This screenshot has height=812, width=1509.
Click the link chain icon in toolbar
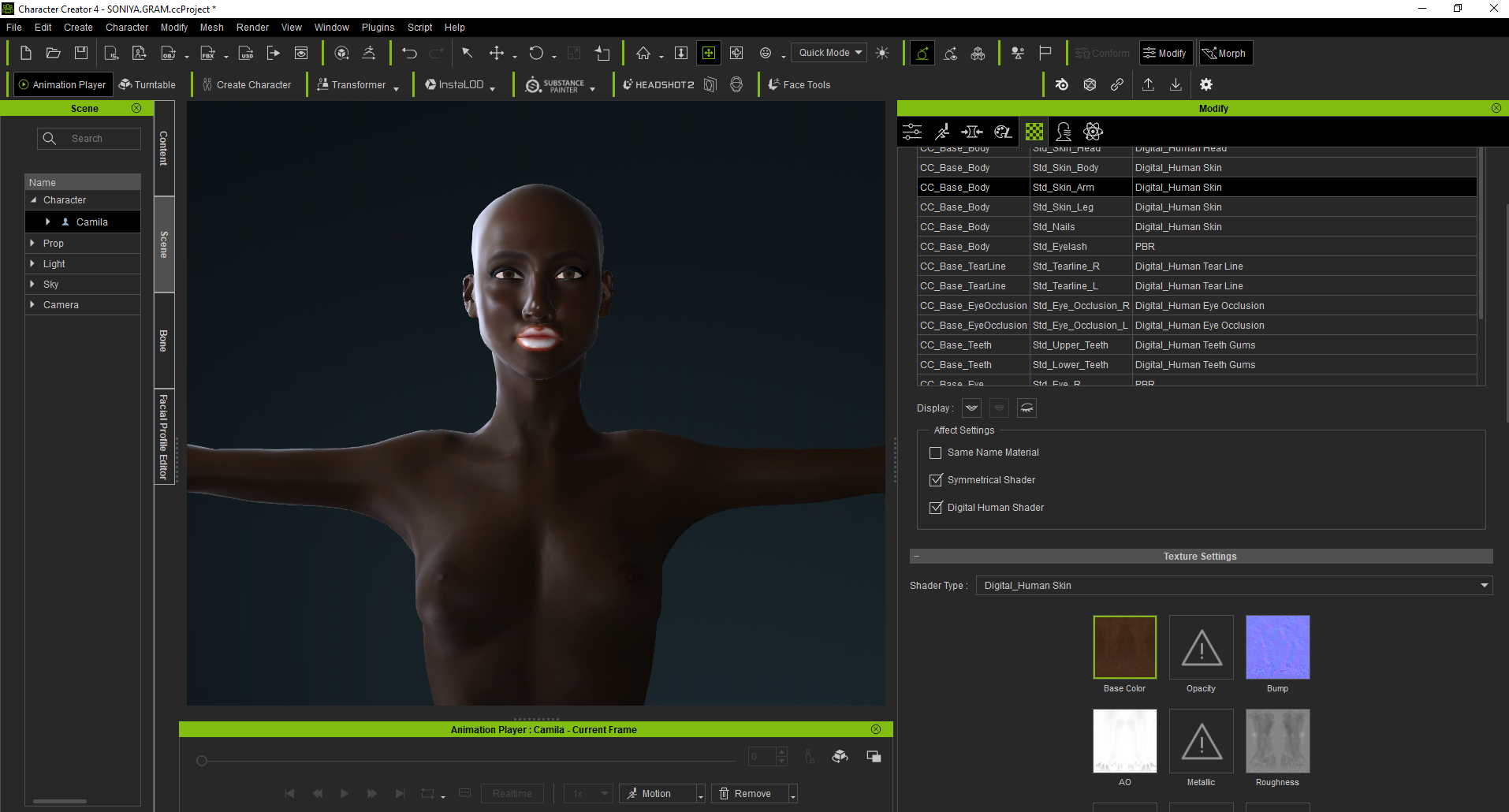point(1117,84)
